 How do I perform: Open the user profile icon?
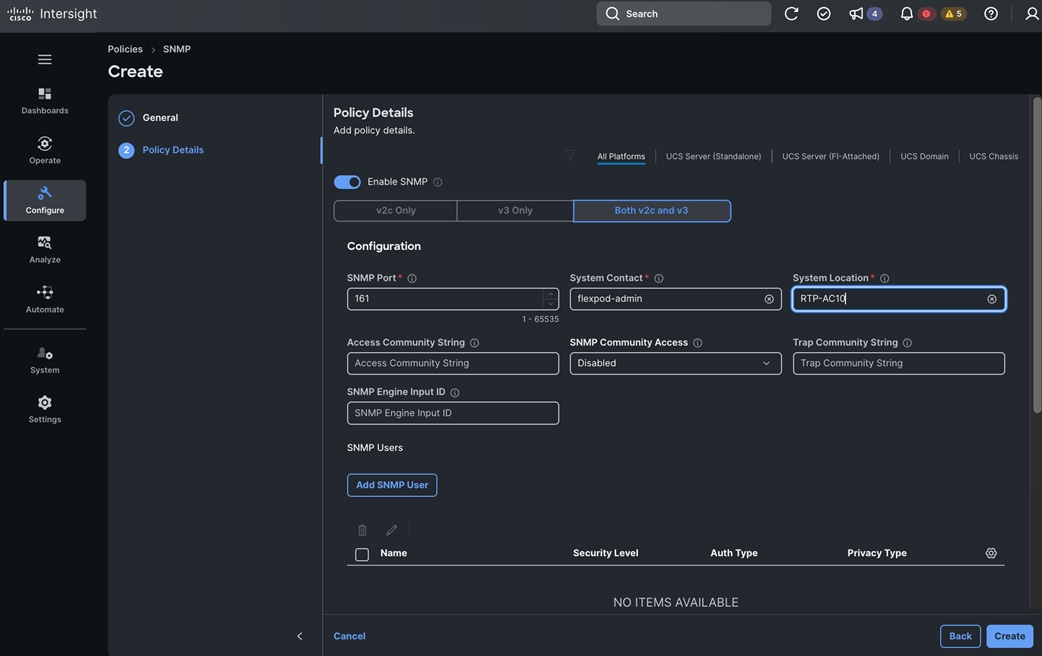[x=1031, y=14]
